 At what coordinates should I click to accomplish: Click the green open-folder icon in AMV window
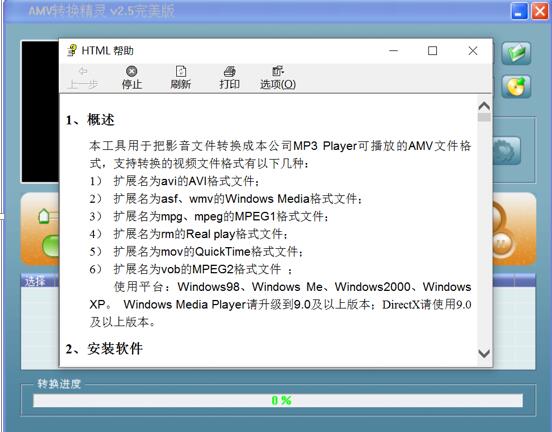coord(516,53)
